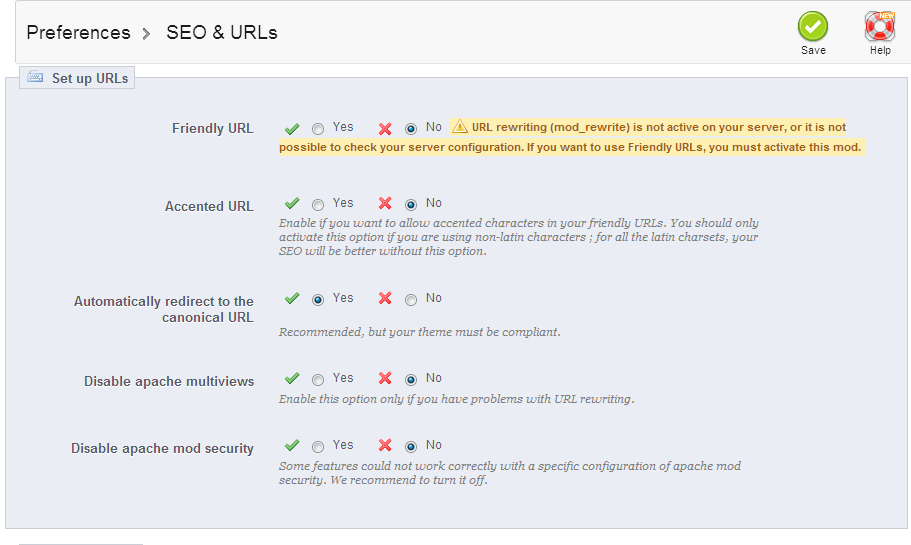Click the green Save checkmark icon
The width and height of the screenshot is (911, 545).
point(812,27)
